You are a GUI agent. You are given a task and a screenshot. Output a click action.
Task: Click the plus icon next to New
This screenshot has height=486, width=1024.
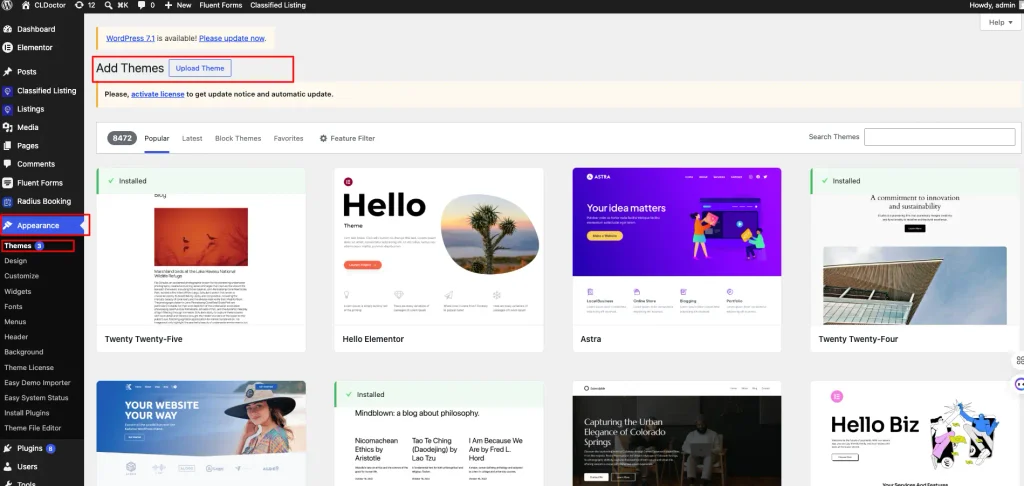point(168,5)
